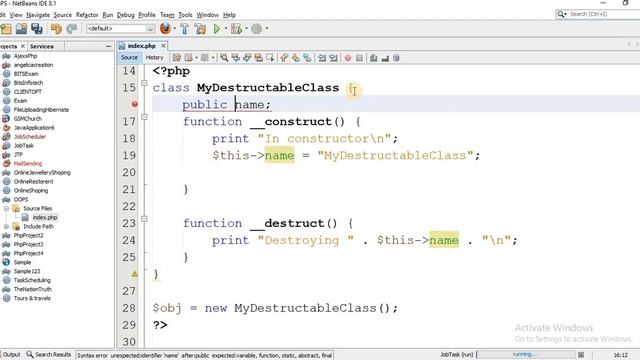
Task: Open the Navigate menu
Action: pos(38,15)
